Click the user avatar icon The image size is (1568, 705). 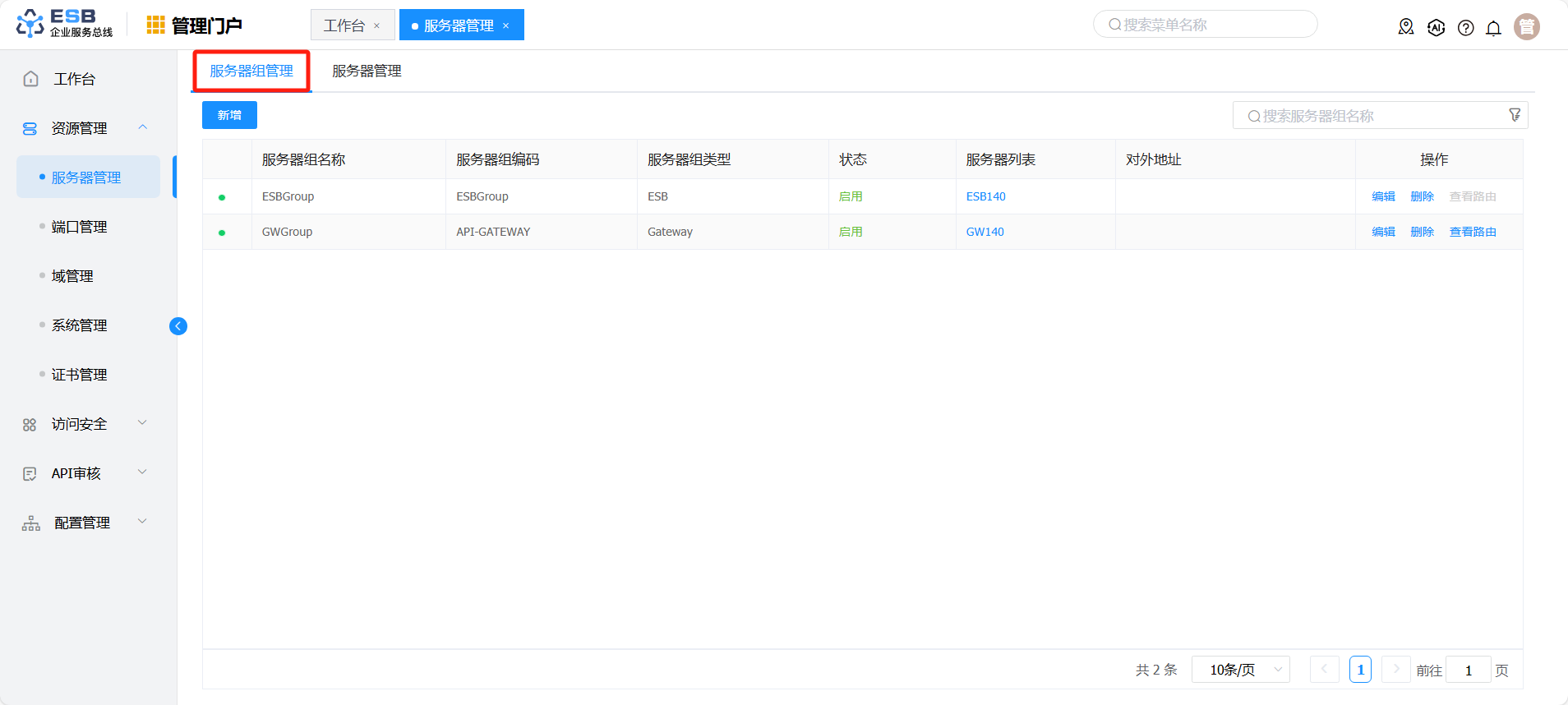click(1526, 26)
